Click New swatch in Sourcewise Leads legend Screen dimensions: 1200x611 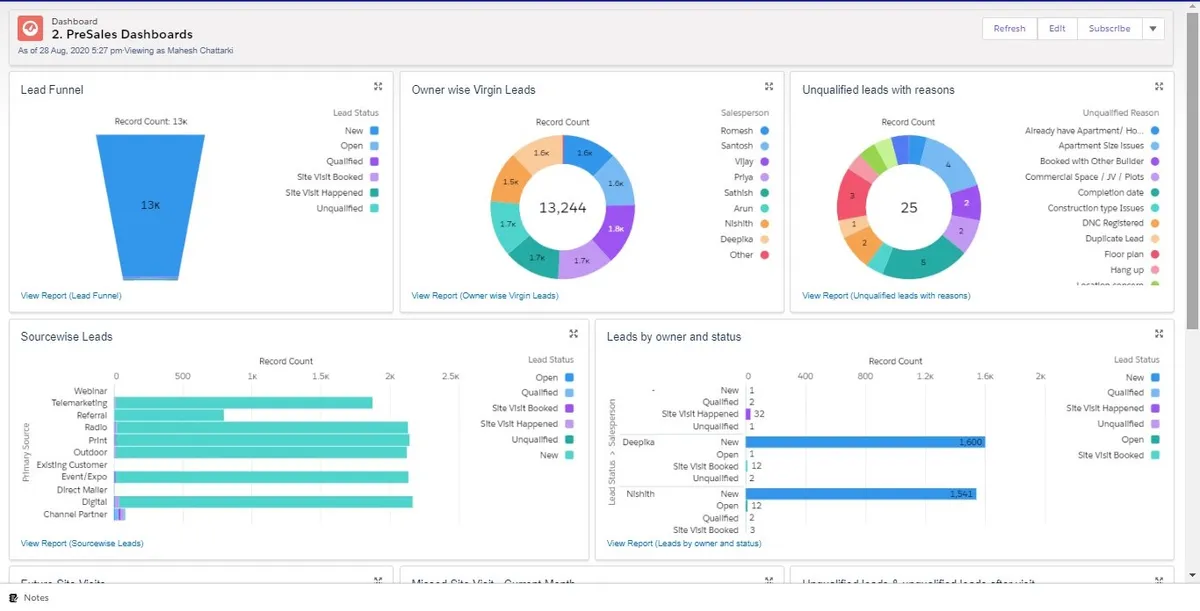569,455
